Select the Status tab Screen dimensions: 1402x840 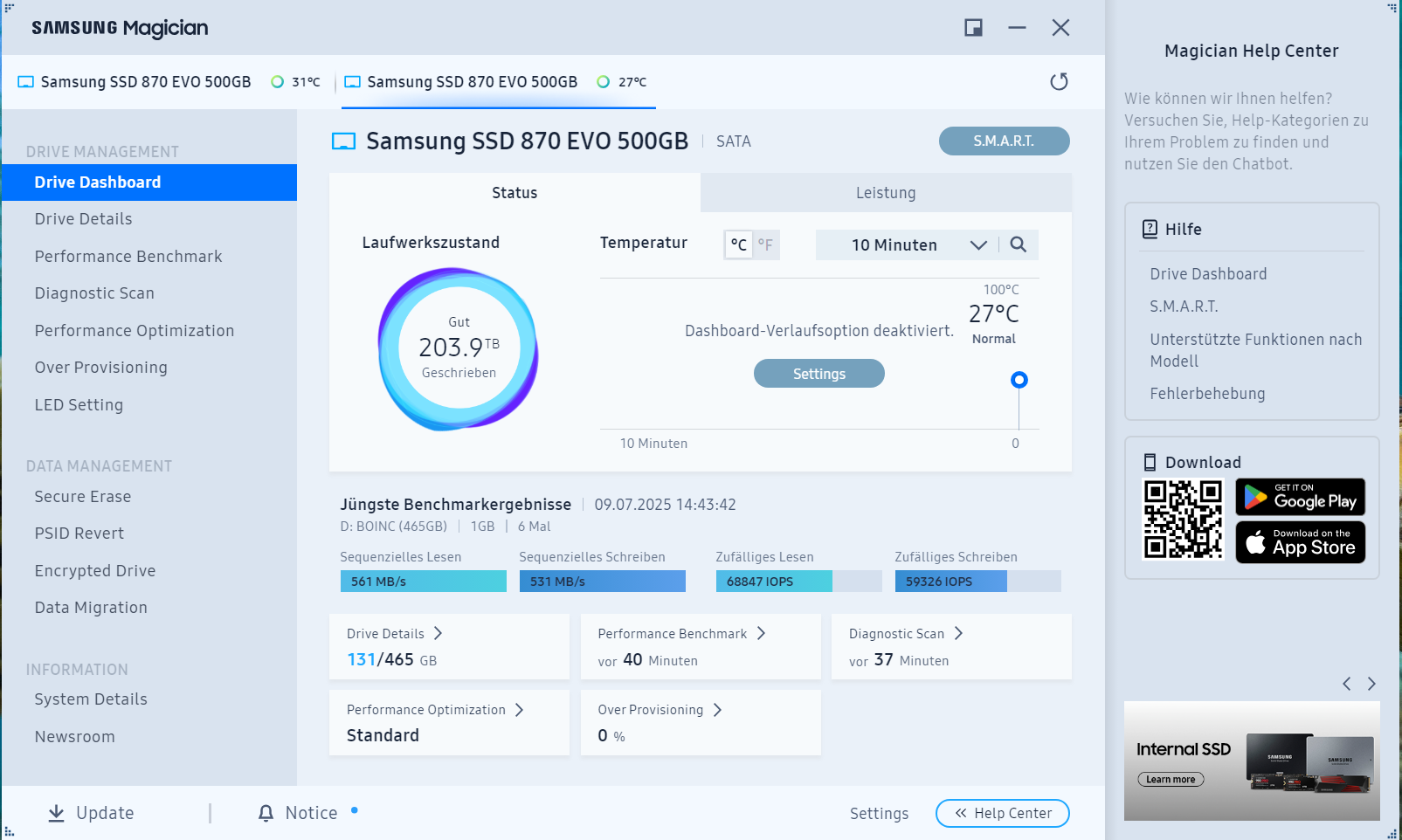click(515, 193)
